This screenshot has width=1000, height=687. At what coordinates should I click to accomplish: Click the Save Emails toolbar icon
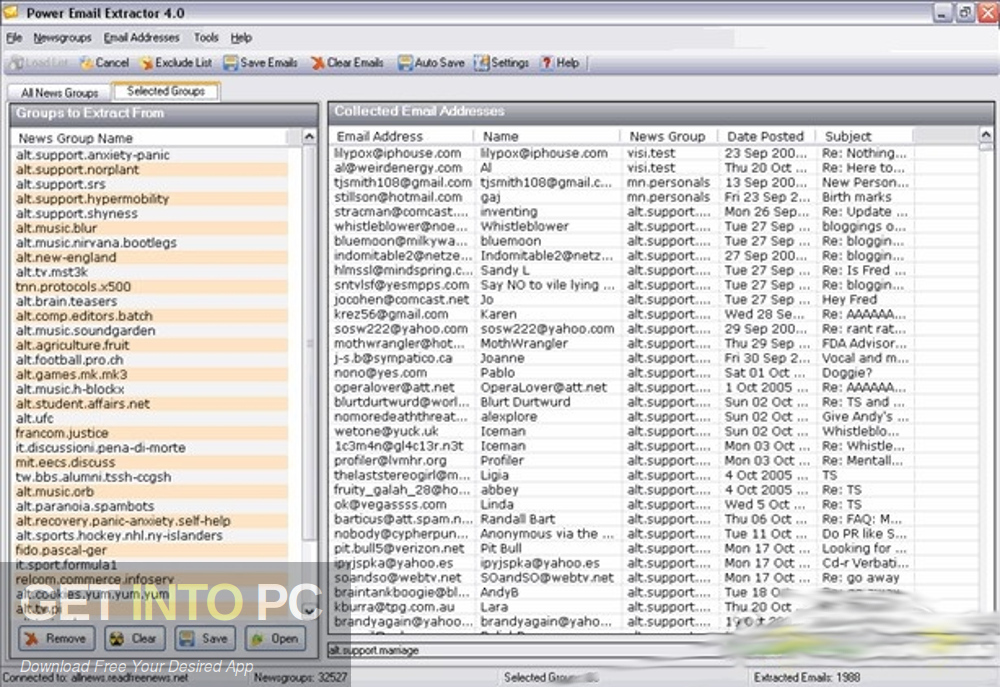pos(260,62)
